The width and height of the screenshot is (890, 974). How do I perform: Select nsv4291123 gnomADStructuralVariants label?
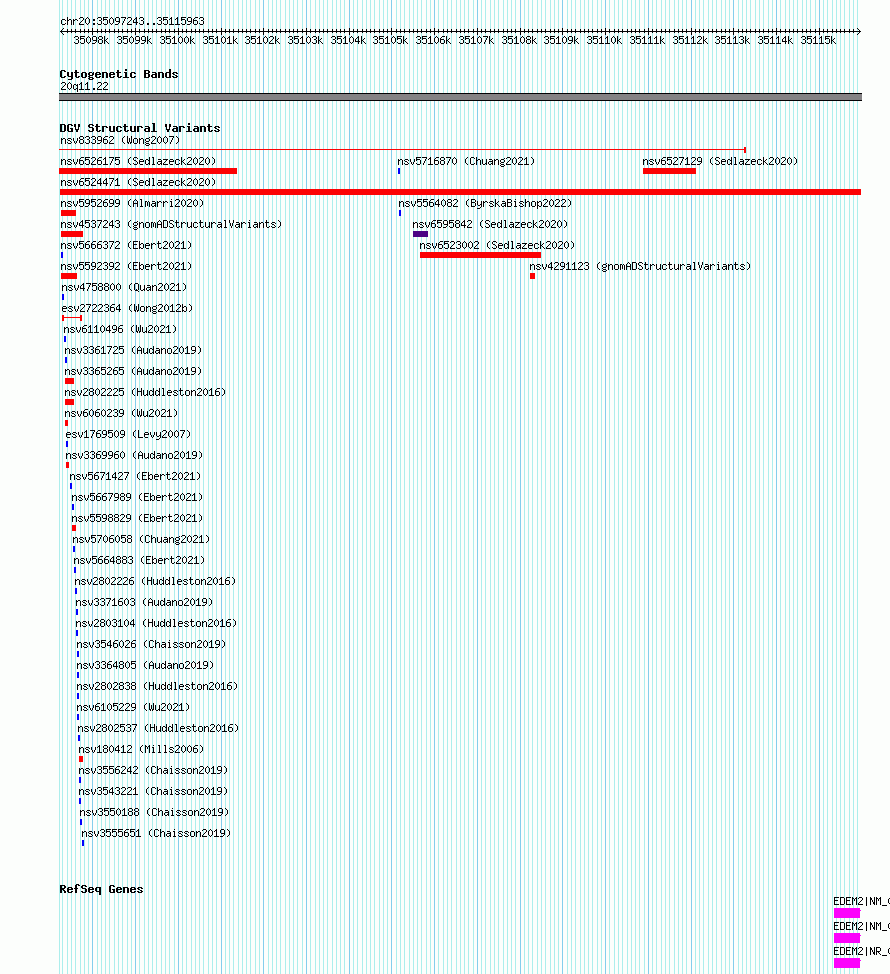point(640,266)
